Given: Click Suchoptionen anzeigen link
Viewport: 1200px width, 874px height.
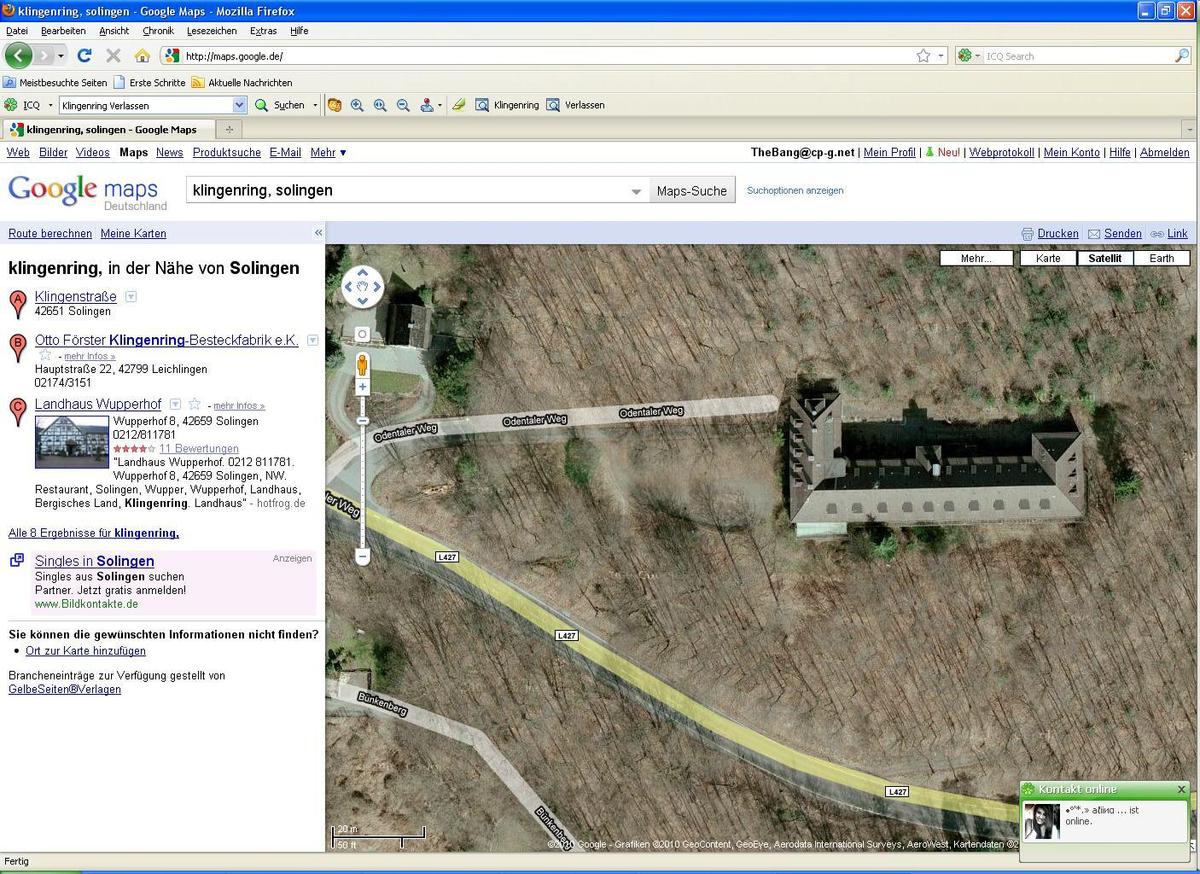Looking at the screenshot, I should [x=795, y=190].
